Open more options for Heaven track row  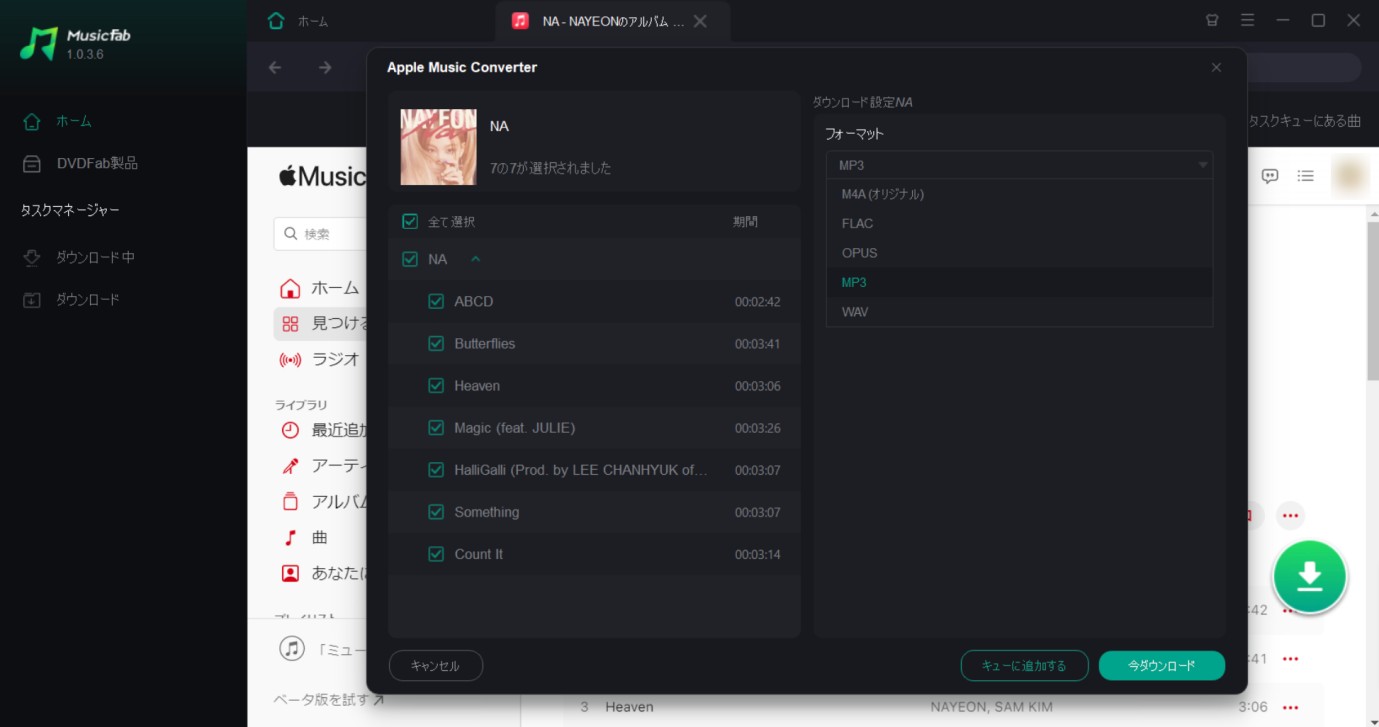(x=1291, y=707)
